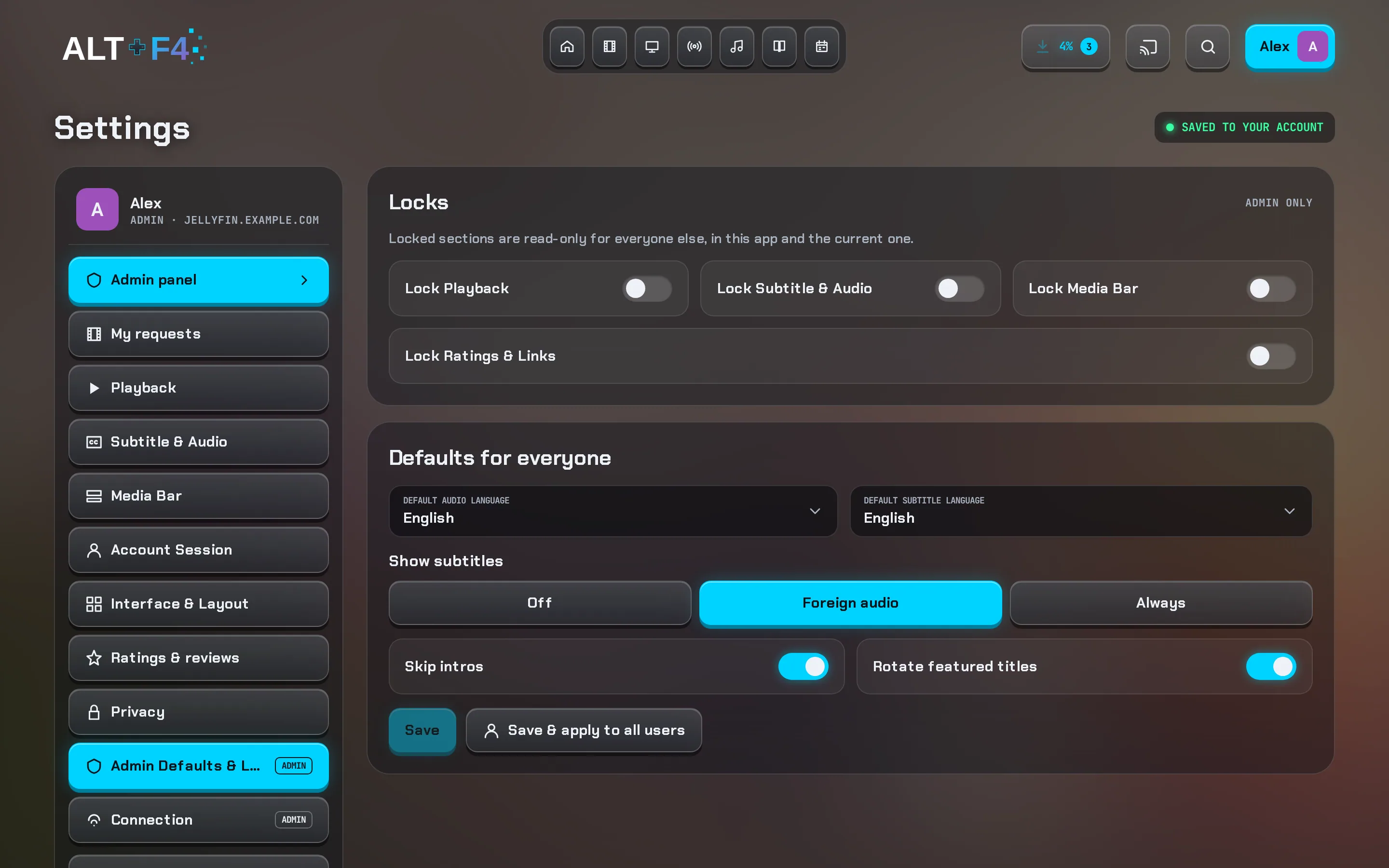Screen dimensions: 1389x868
Task: Enable Lock Ratings & Links switch
Action: point(1271,356)
